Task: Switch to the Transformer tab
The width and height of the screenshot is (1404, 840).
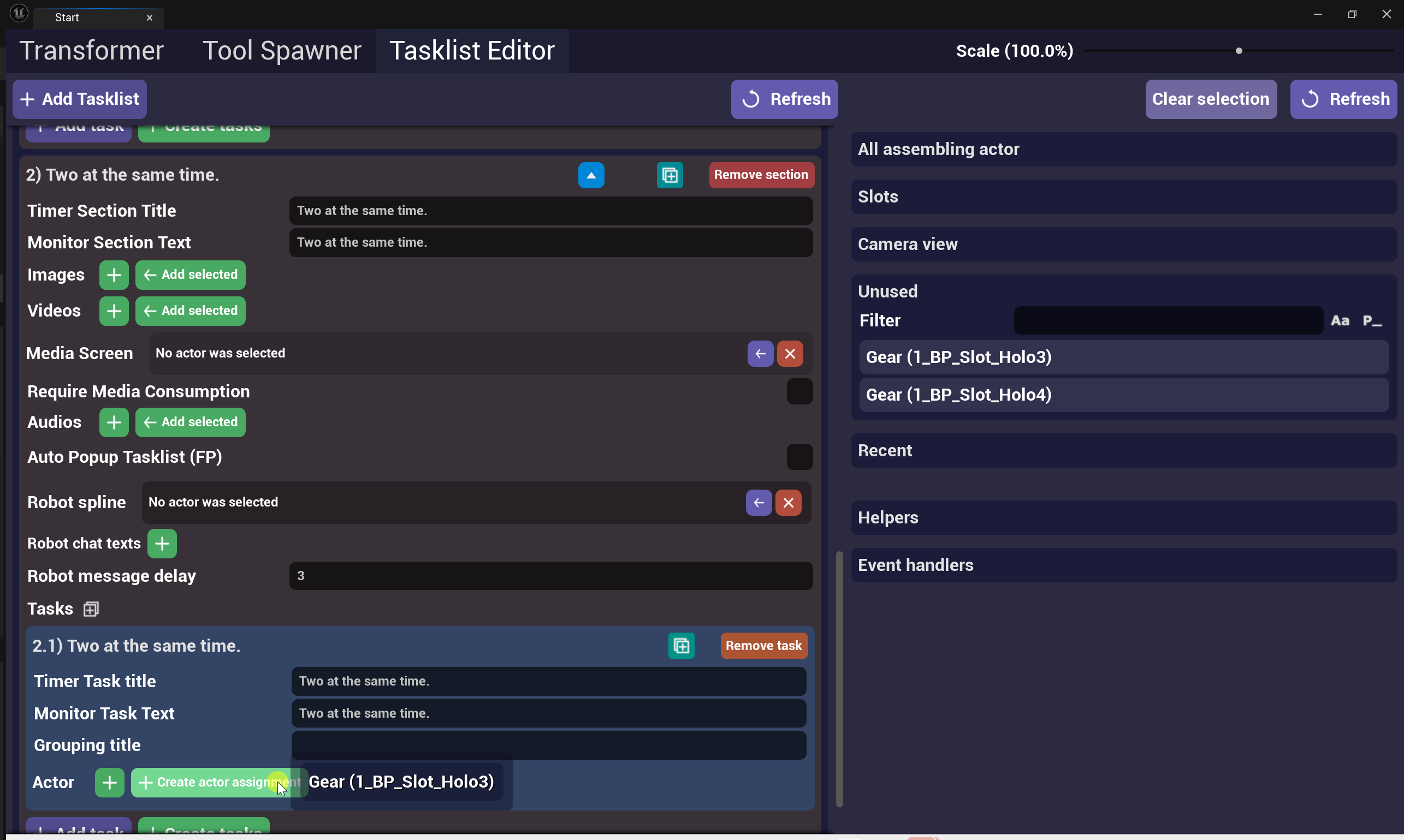Action: coord(92,51)
